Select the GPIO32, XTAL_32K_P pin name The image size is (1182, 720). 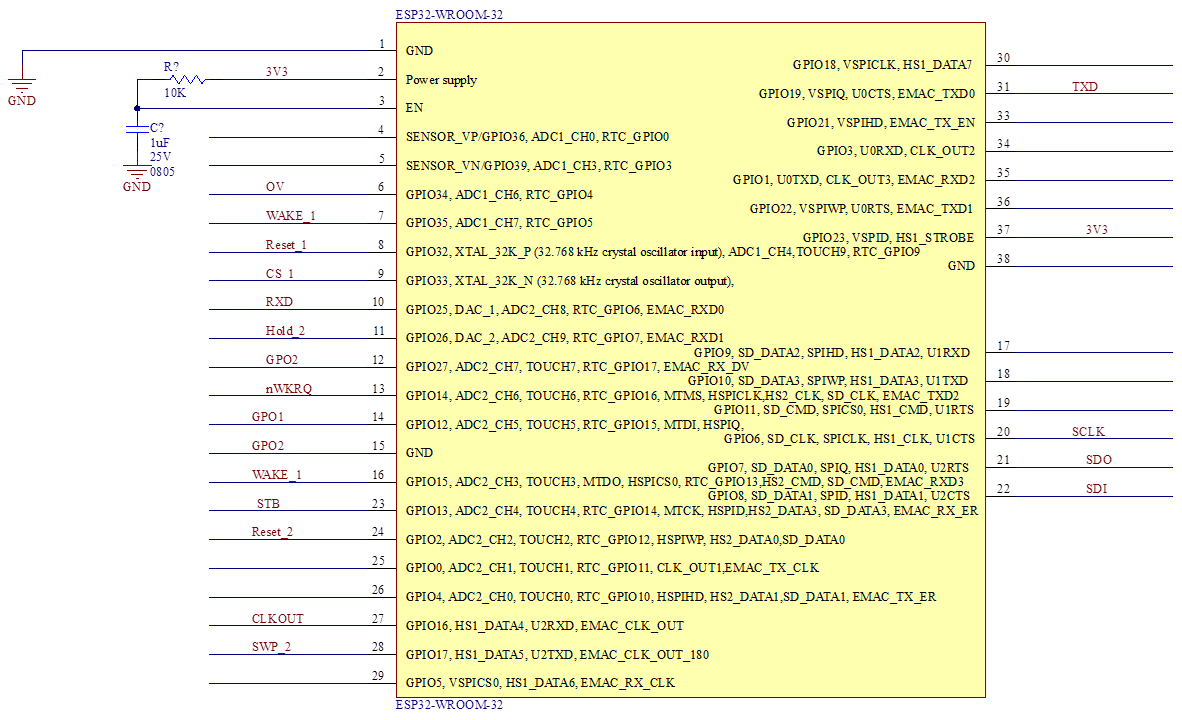[663, 252]
